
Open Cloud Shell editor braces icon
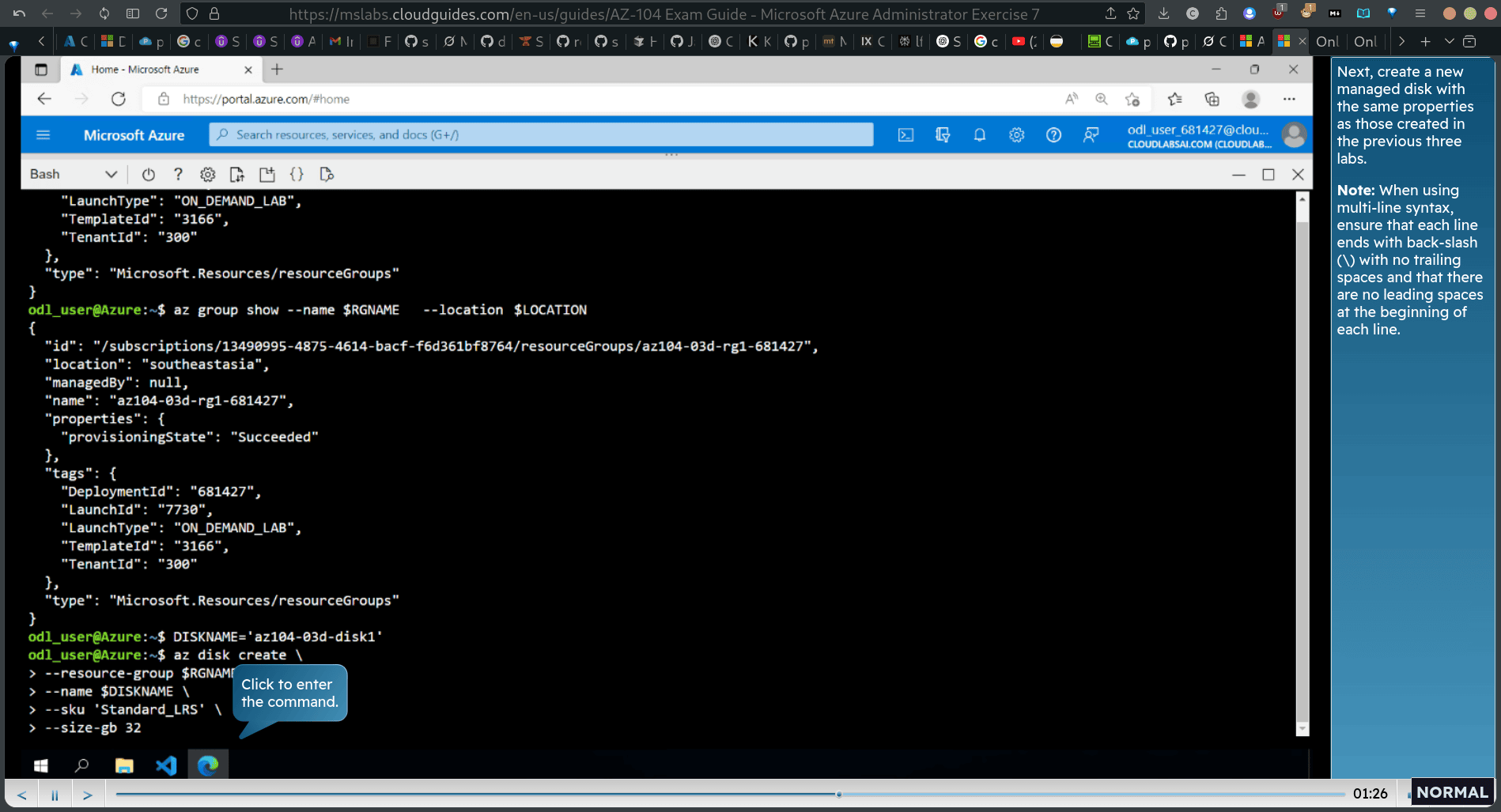(297, 175)
